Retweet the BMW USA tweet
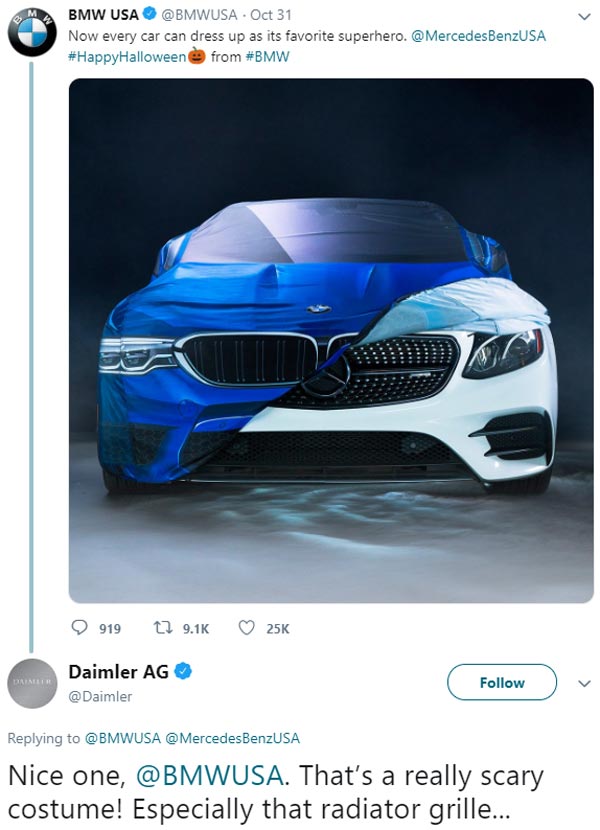This screenshot has height=830, width=600. (163, 630)
